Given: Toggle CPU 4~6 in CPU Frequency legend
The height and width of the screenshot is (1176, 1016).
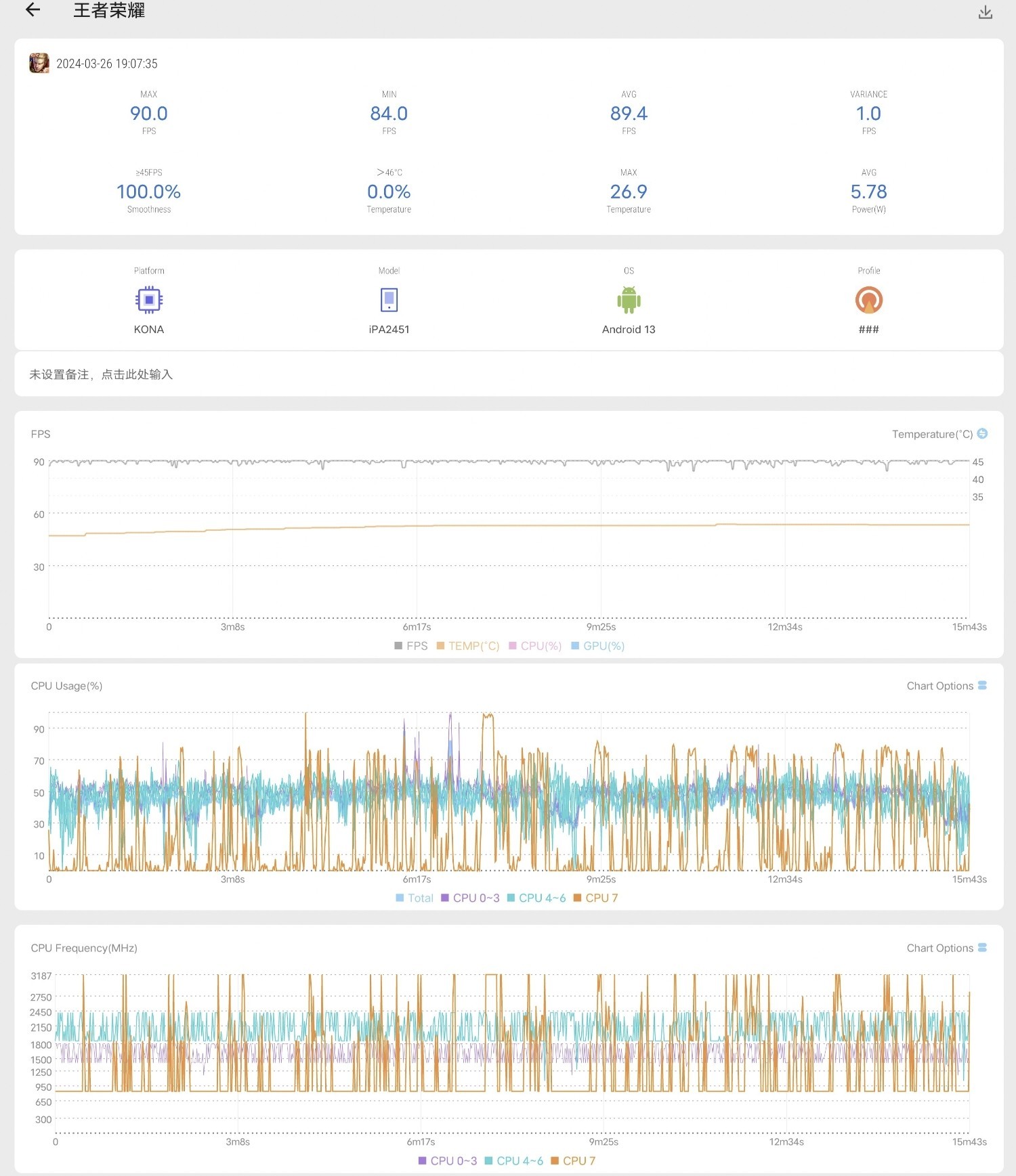Looking at the screenshot, I should [x=514, y=1160].
